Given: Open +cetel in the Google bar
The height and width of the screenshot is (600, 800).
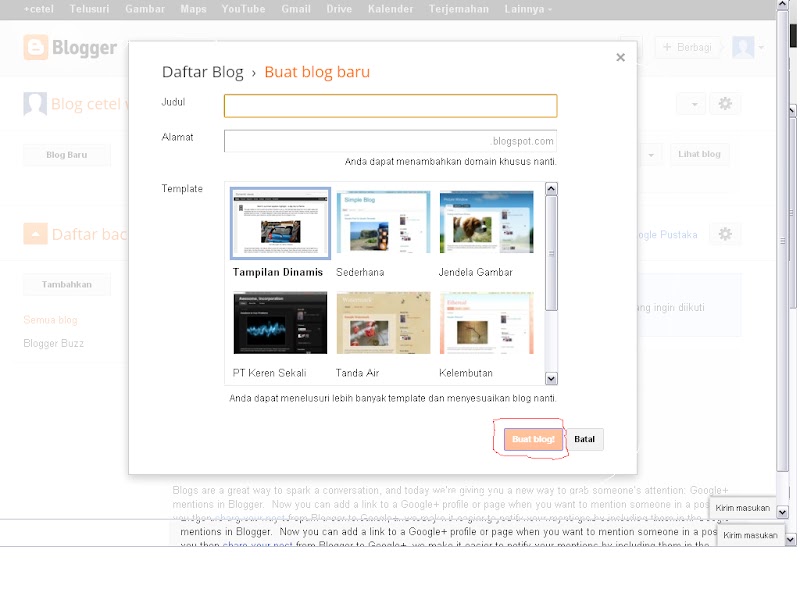Looking at the screenshot, I should click(38, 9).
